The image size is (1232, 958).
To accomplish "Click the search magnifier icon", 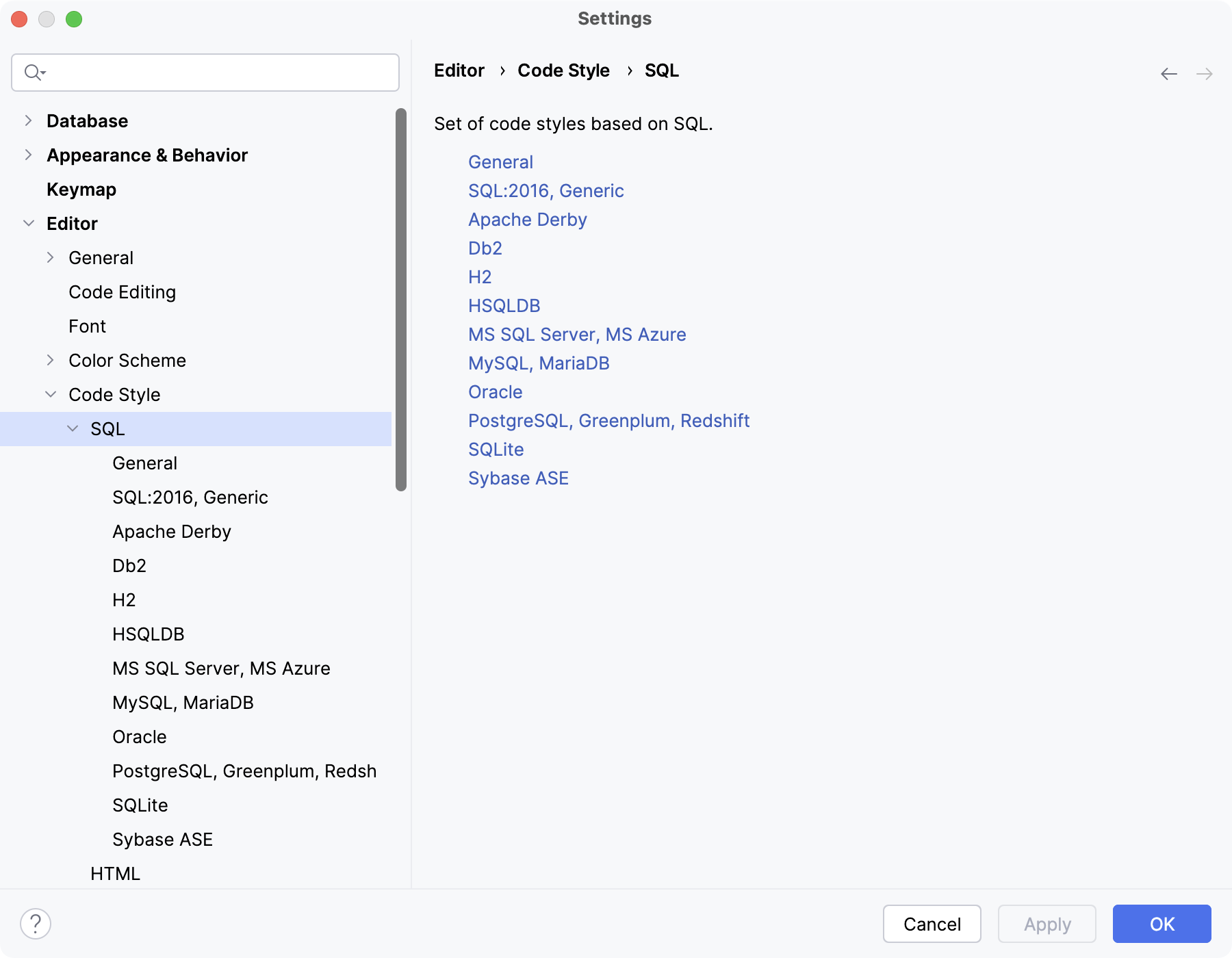I will coord(31,72).
